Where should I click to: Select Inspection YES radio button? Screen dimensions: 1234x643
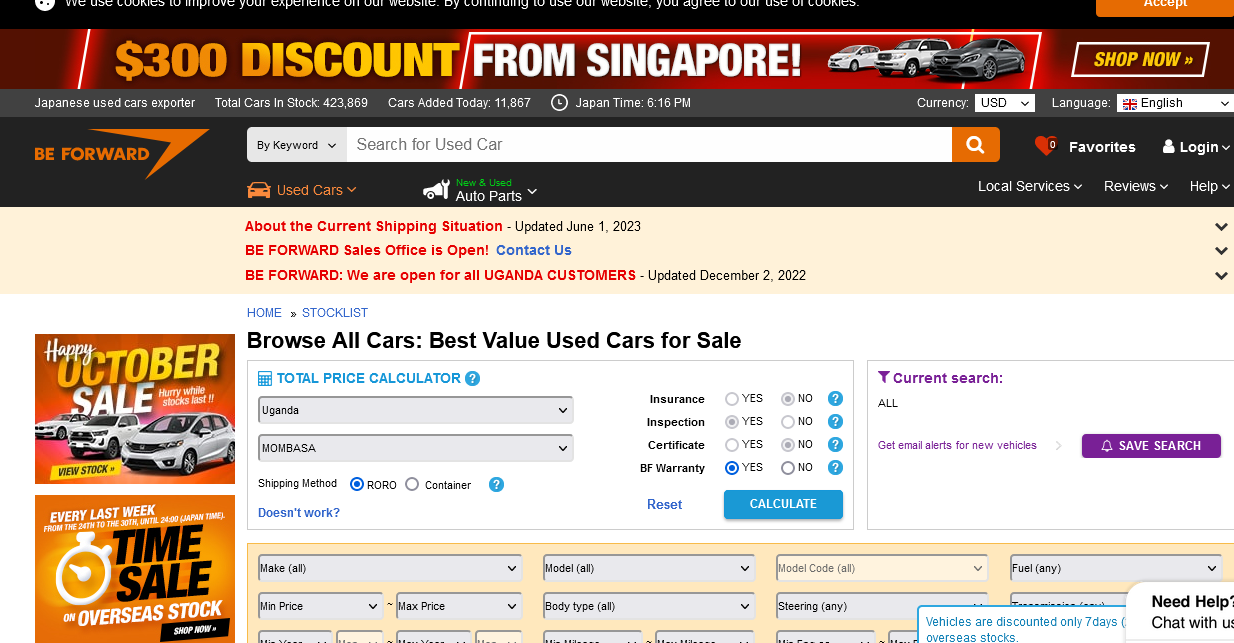pos(732,422)
